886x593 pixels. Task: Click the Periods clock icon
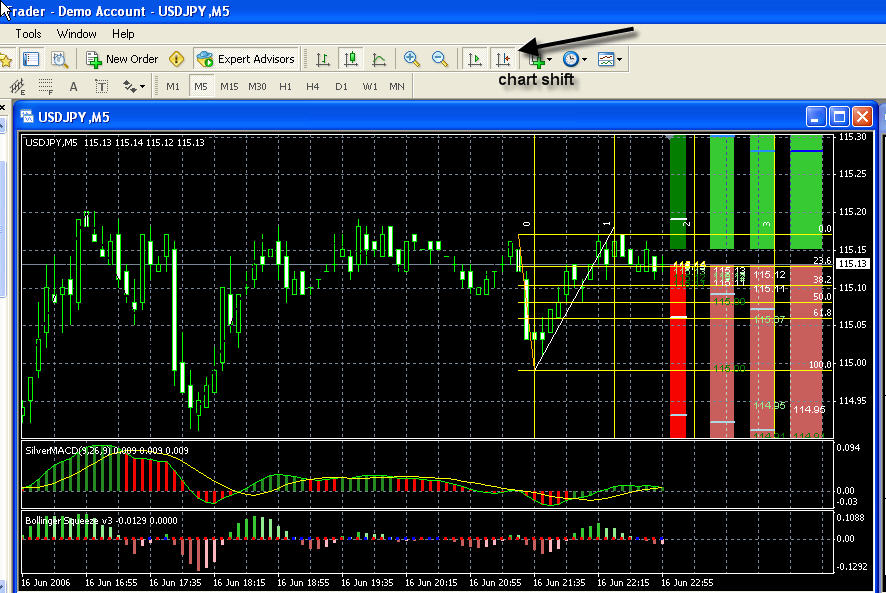pos(571,59)
